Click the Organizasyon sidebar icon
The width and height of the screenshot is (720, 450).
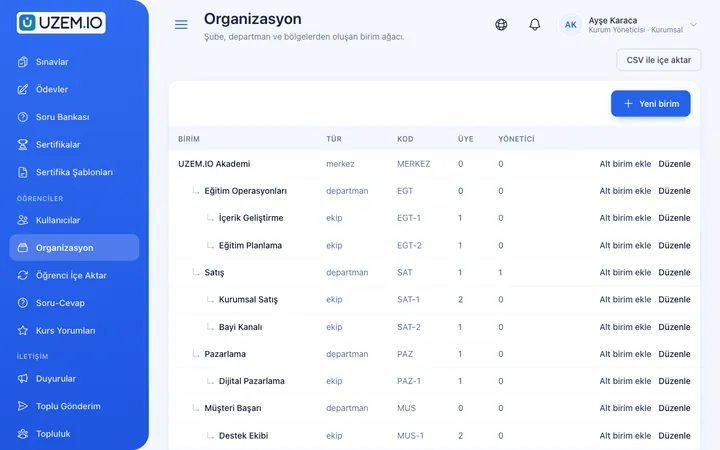[22, 248]
